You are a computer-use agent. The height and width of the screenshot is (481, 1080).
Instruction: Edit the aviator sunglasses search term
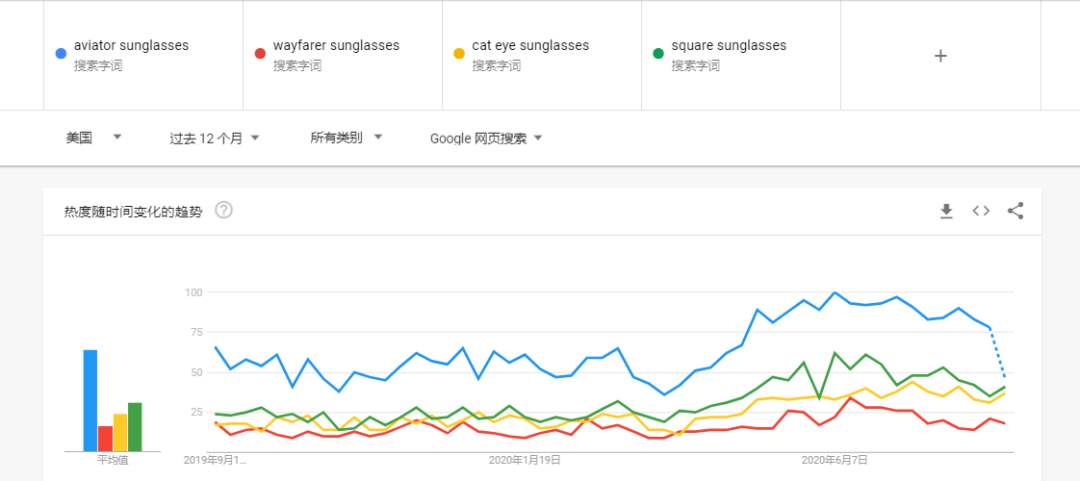tap(132, 45)
